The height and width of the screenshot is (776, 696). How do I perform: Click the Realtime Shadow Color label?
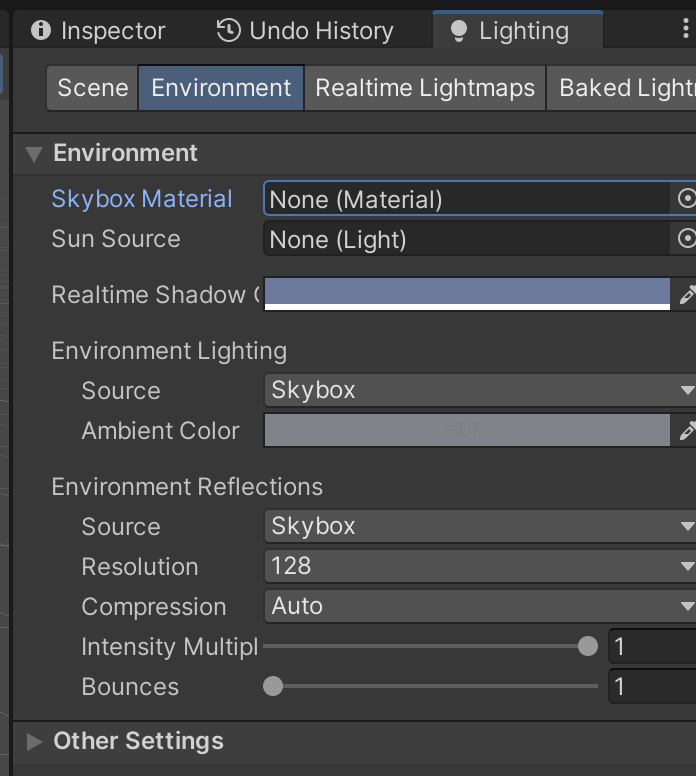pos(155,295)
